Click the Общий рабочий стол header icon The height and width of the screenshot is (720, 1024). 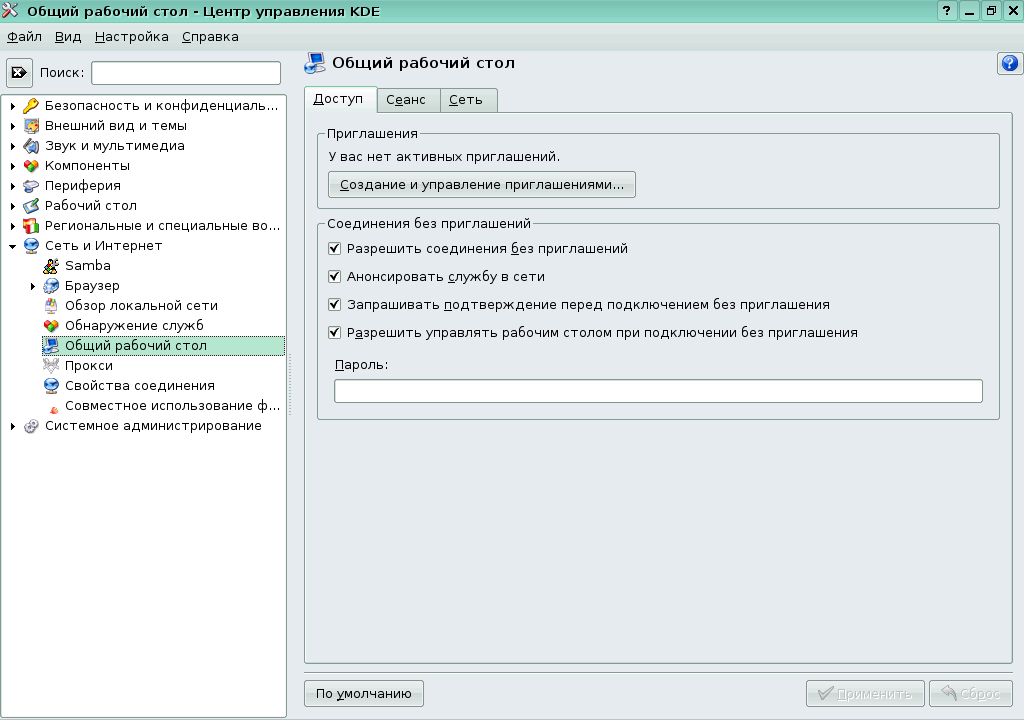point(317,62)
